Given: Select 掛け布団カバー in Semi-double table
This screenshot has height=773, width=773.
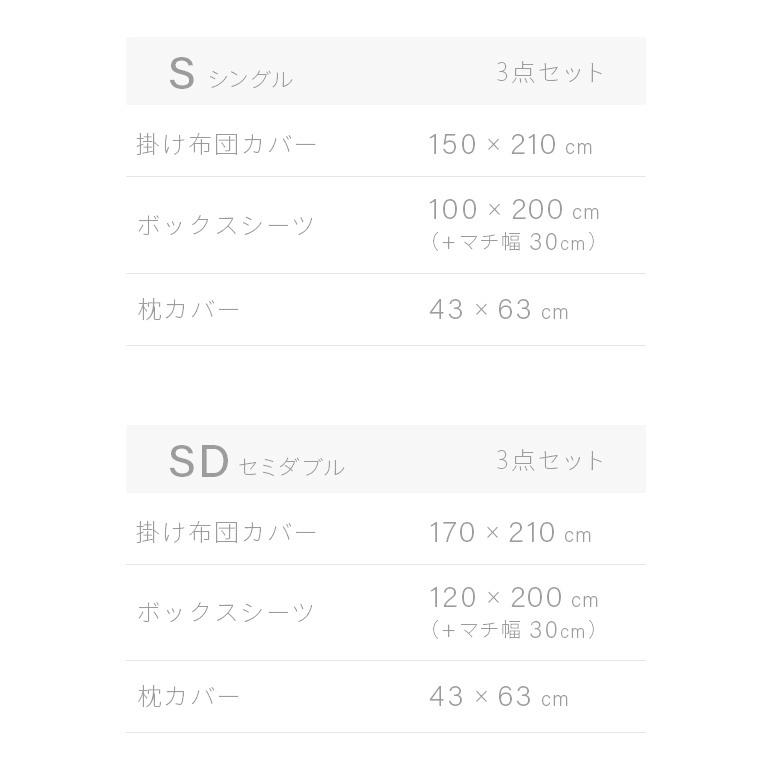Looking at the screenshot, I should point(227,532).
